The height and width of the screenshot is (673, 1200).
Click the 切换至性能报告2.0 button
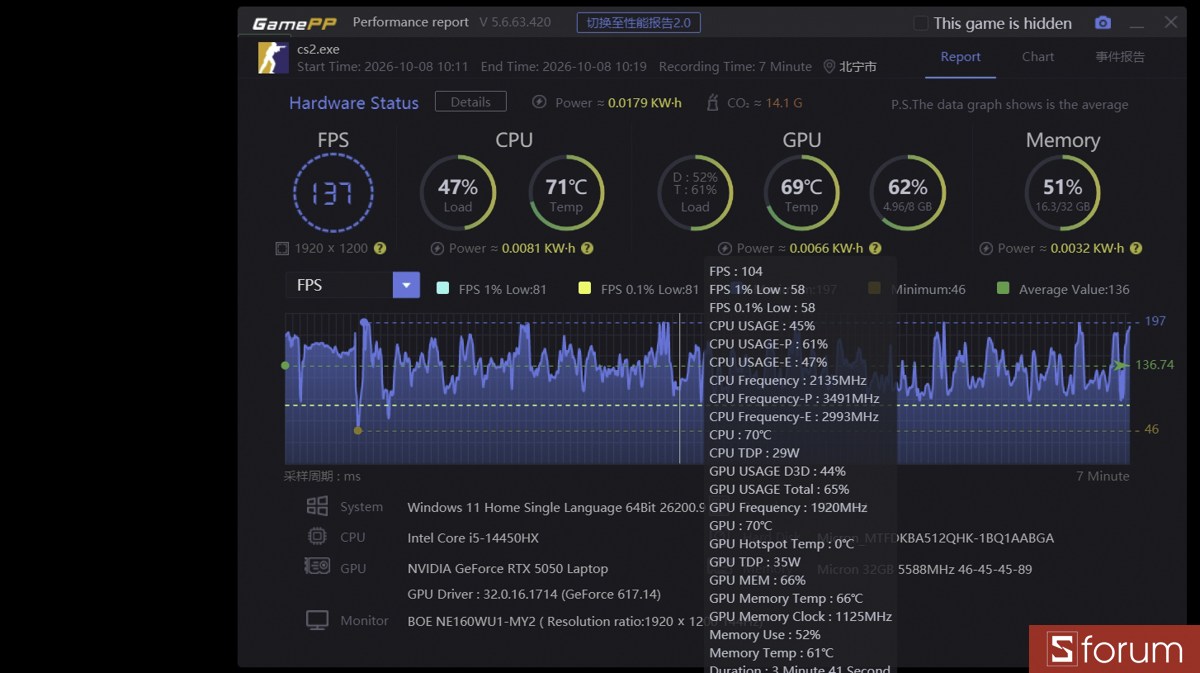point(638,23)
